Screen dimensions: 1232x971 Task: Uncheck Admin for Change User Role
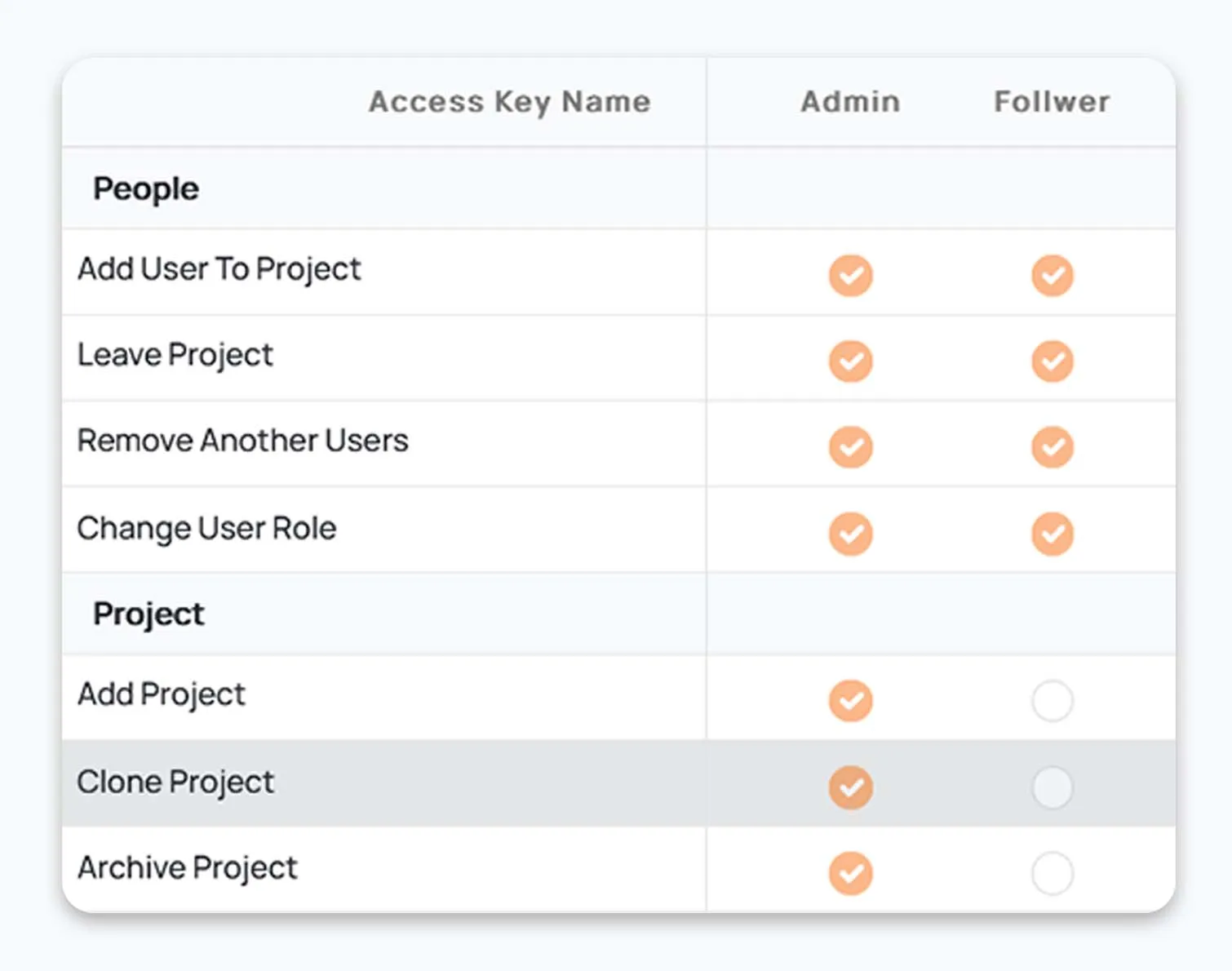[851, 534]
